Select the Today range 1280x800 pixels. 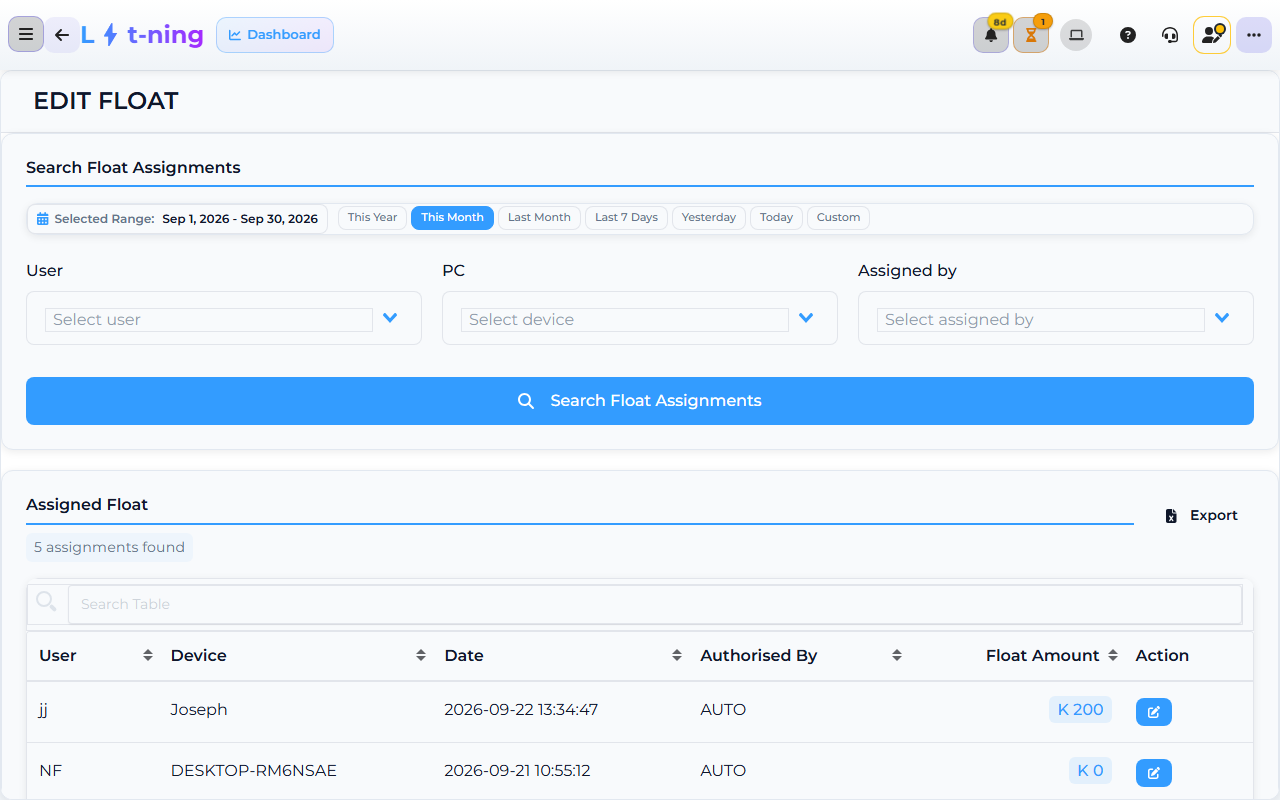[776, 218]
